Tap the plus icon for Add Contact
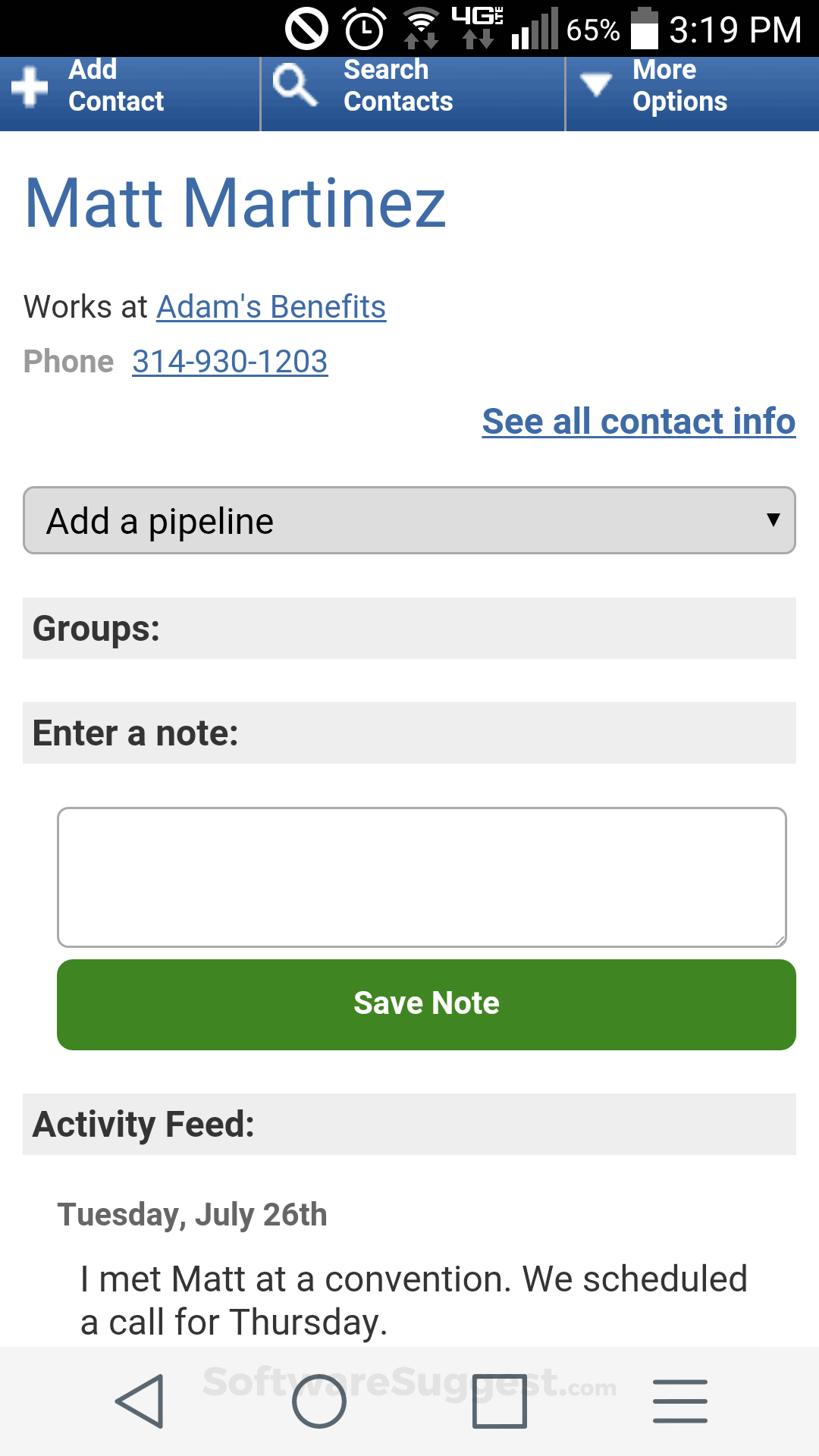Screen dimensions: 819x1456 click(x=30, y=86)
